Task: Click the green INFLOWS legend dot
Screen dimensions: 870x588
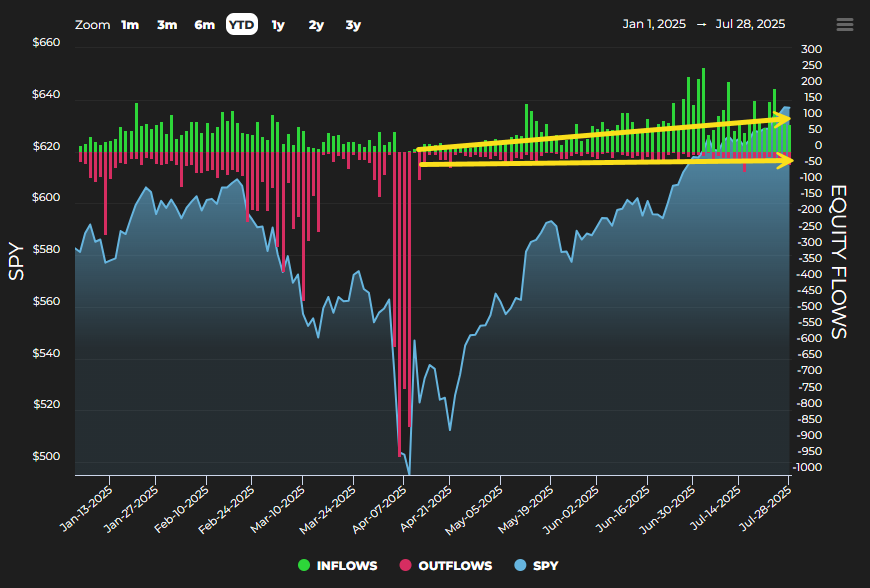Action: [x=304, y=565]
